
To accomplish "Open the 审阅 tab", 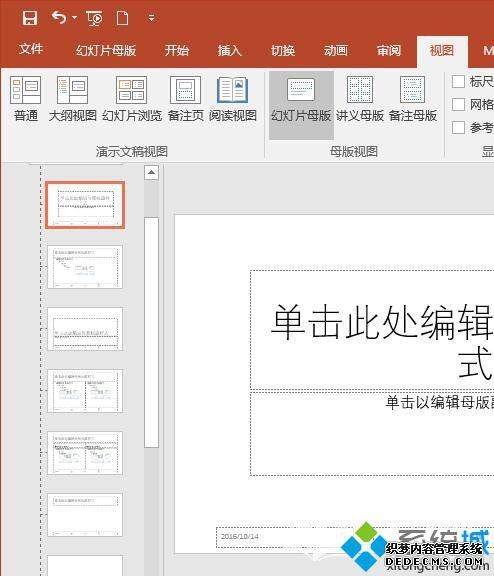I will [389, 50].
